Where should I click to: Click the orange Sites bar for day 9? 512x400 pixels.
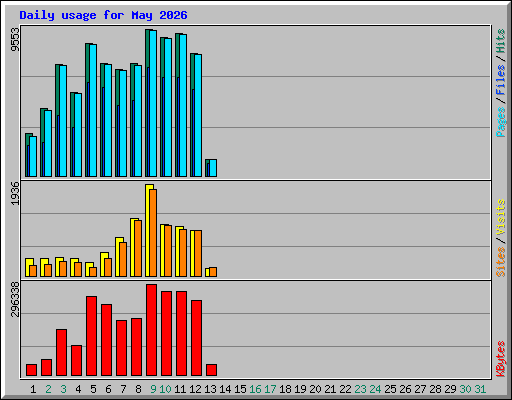pos(153,233)
